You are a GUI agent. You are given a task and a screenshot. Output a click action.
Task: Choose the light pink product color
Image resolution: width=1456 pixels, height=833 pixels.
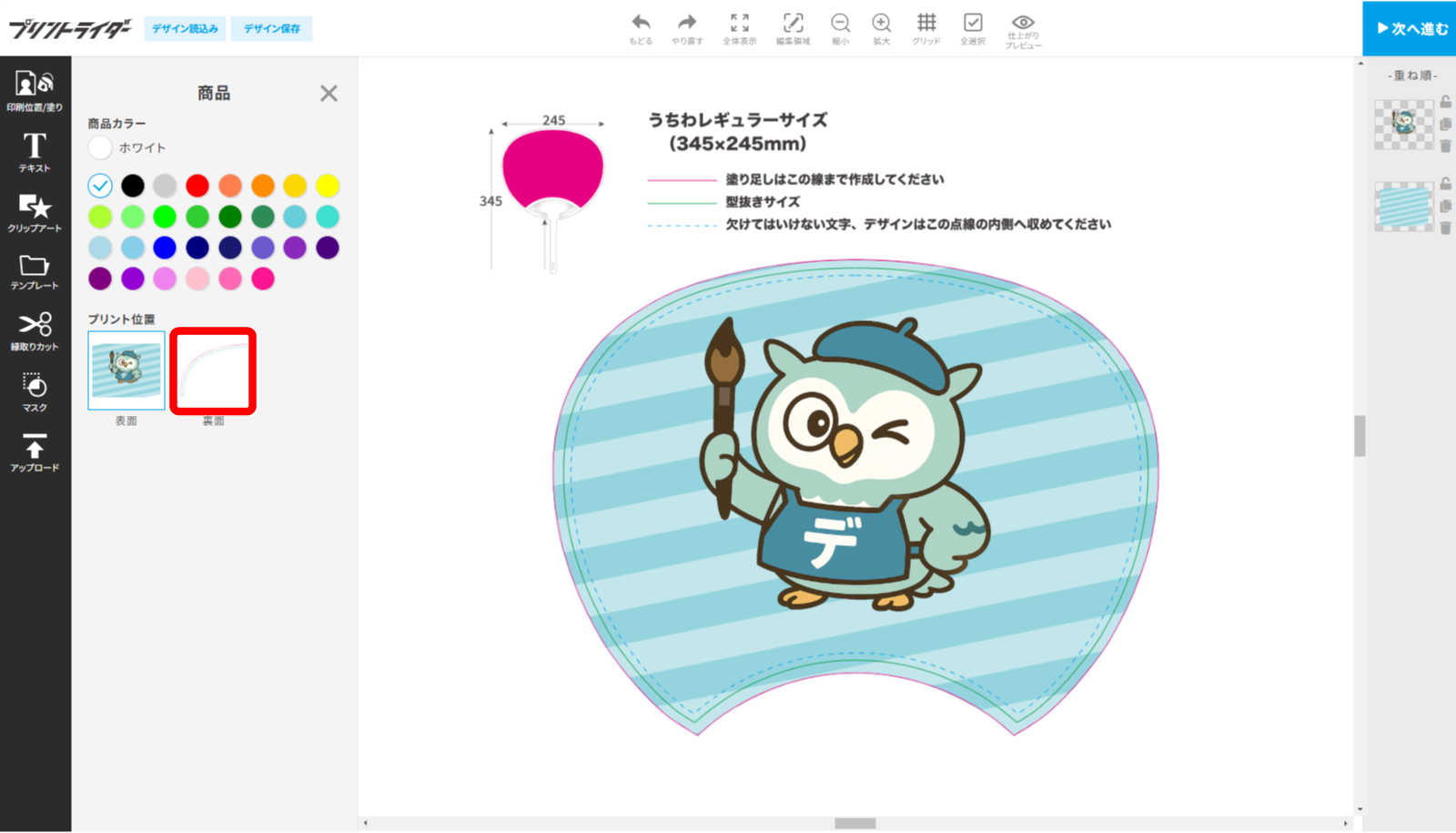pos(197,279)
